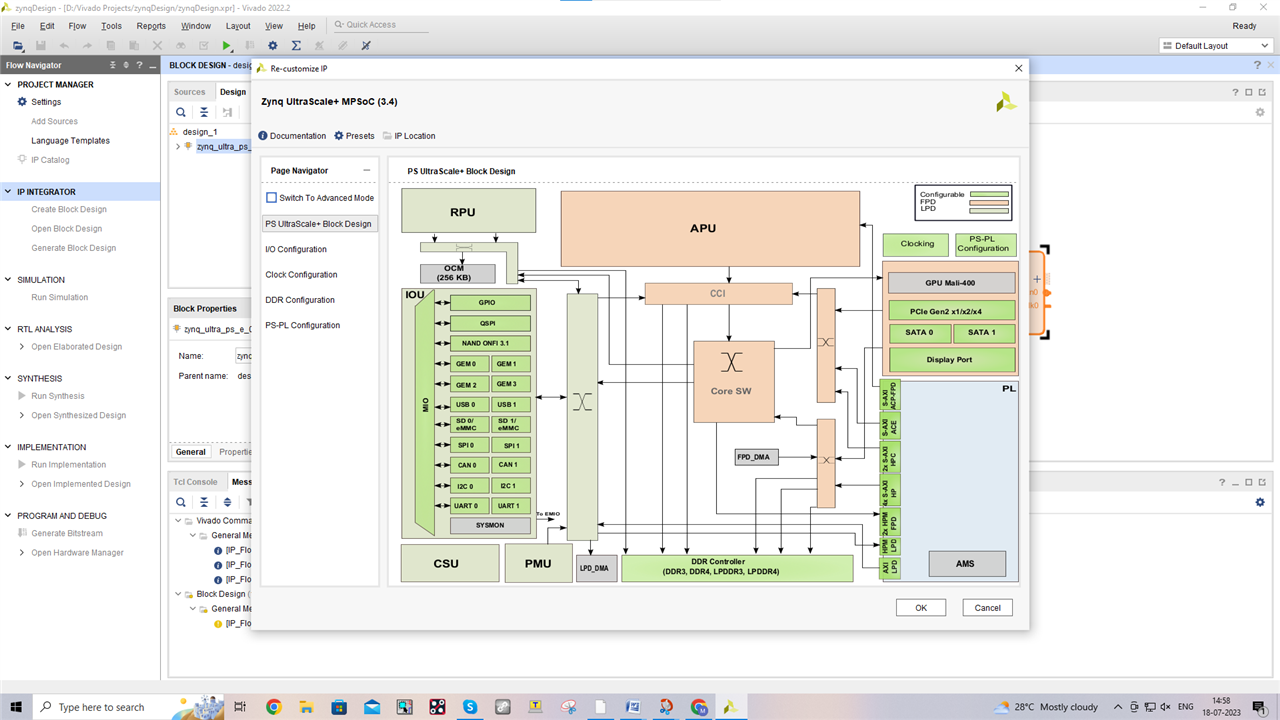Open the Layout menu

(238, 26)
